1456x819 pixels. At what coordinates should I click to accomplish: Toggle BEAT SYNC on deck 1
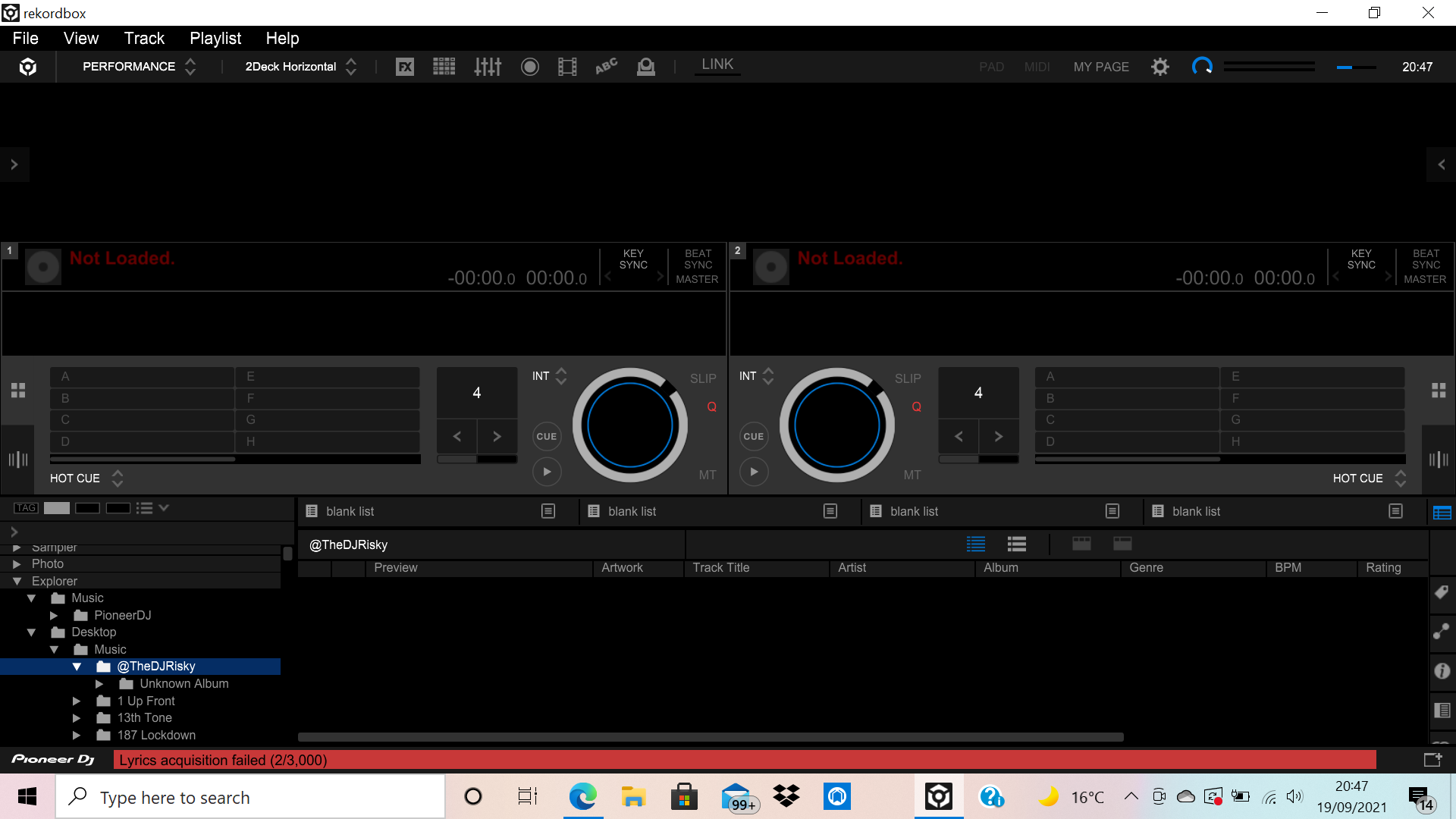[698, 259]
